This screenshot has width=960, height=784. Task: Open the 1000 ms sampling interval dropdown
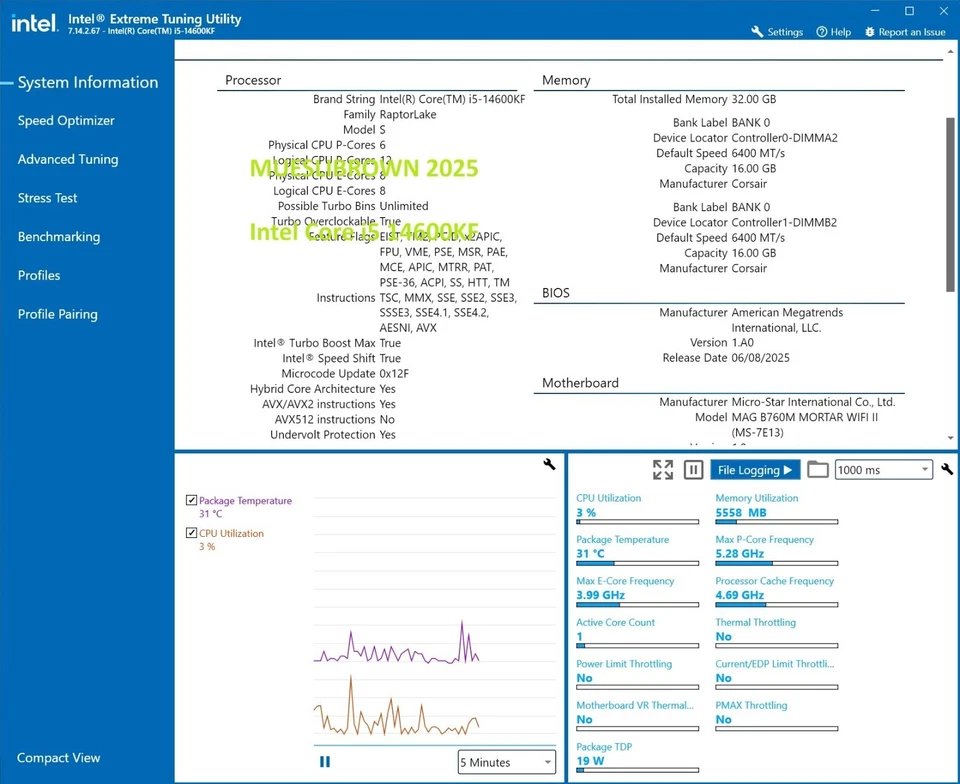[x=883, y=469]
